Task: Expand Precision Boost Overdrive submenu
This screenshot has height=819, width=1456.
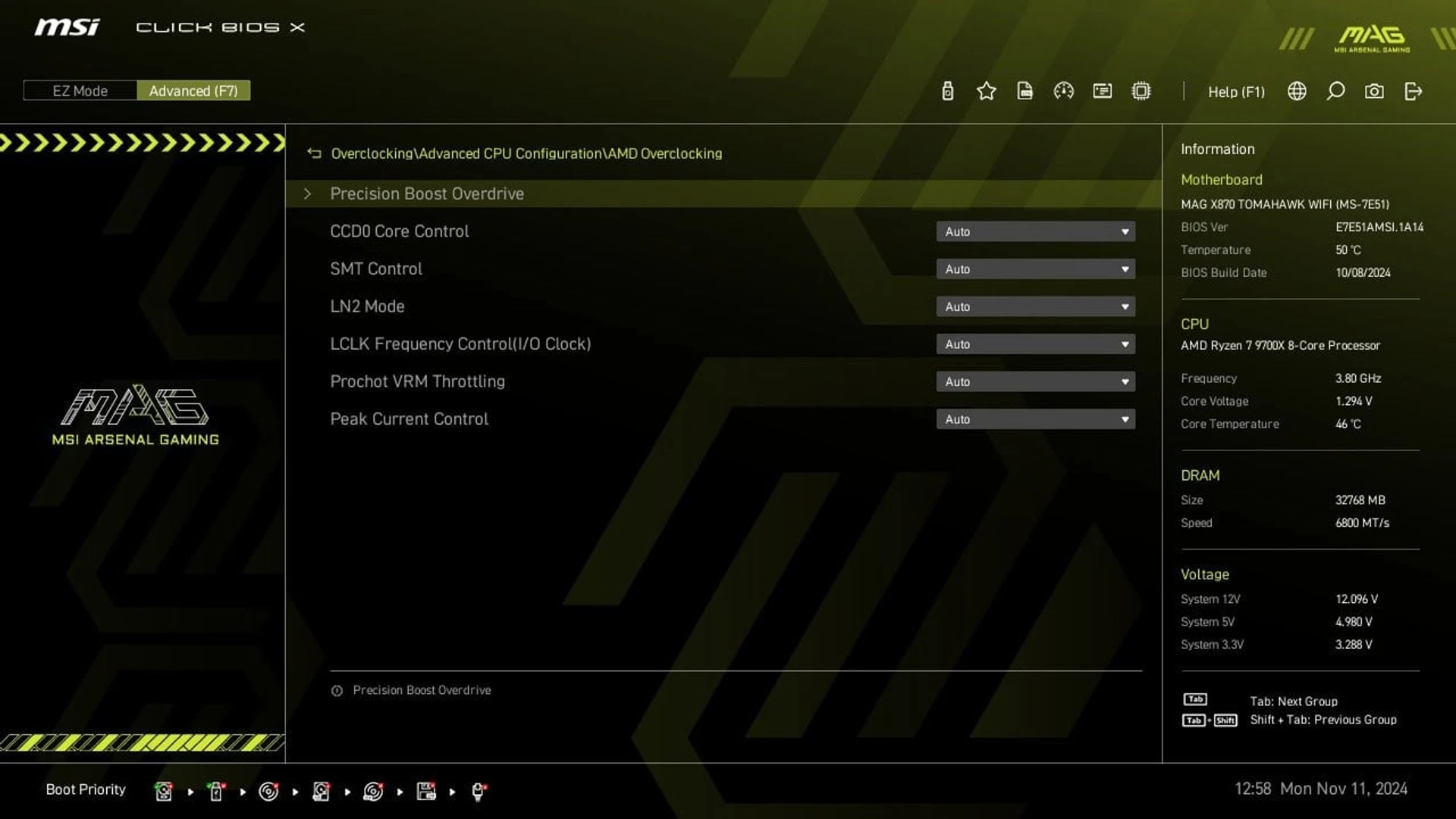Action: [723, 193]
